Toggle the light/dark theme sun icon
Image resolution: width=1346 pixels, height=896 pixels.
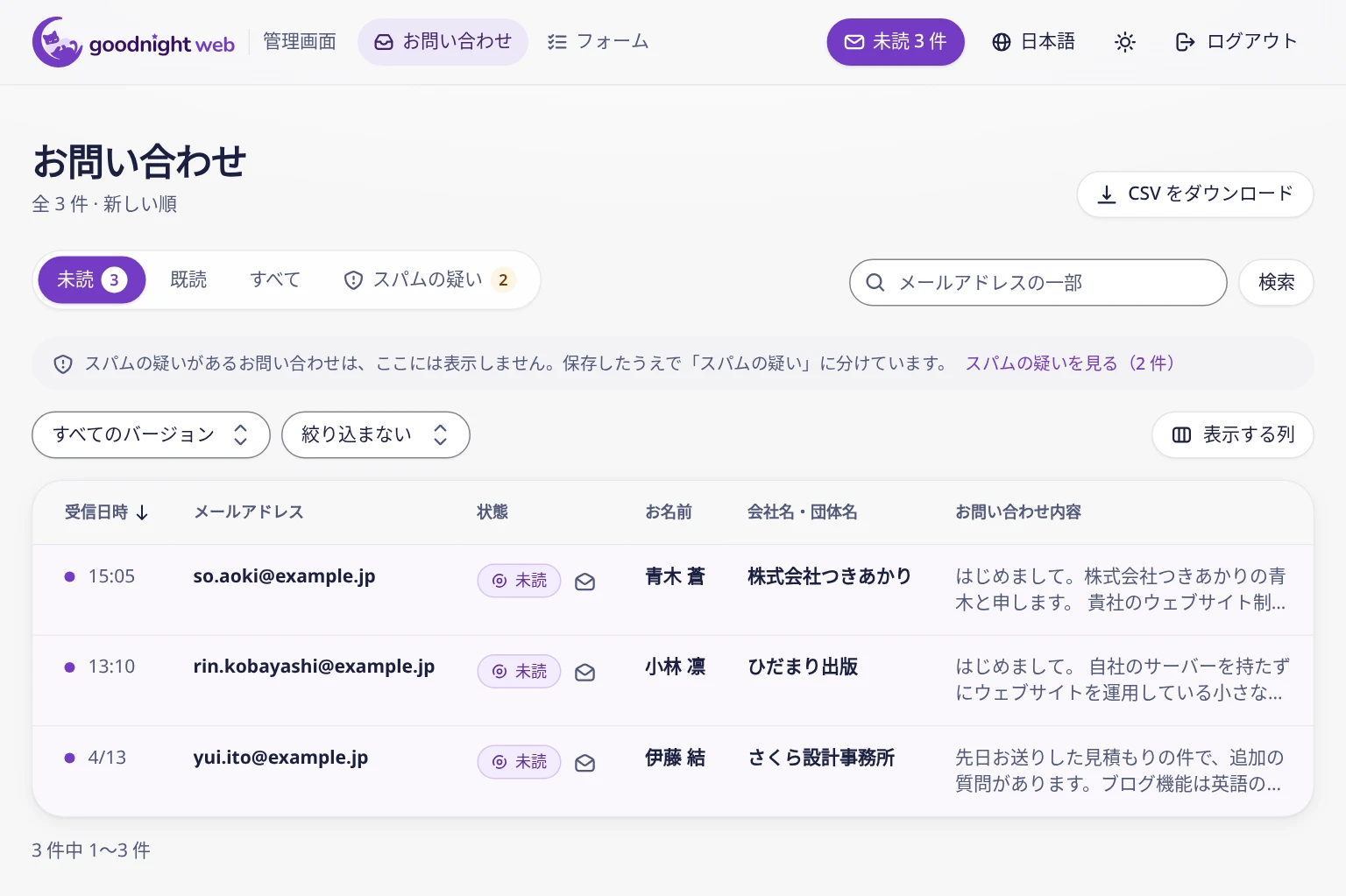pos(1125,42)
